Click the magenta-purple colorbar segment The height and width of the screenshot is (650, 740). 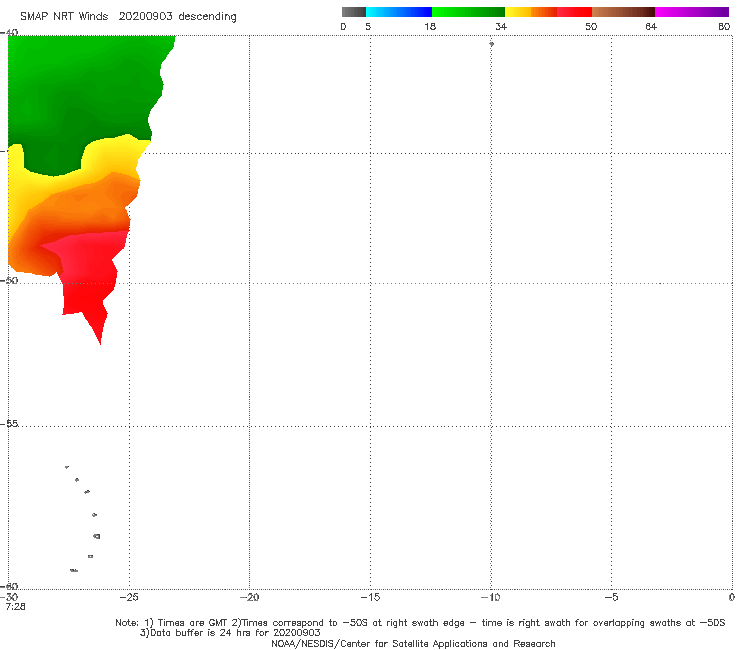[x=692, y=12]
